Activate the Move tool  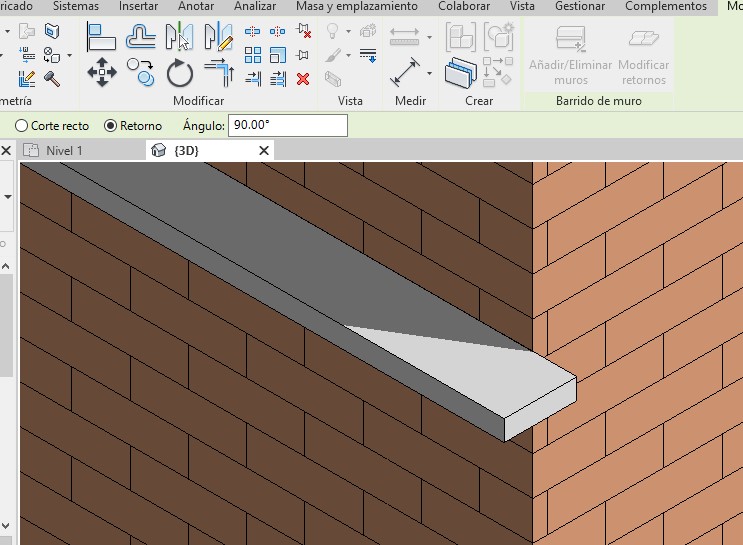pyautogui.click(x=101, y=72)
